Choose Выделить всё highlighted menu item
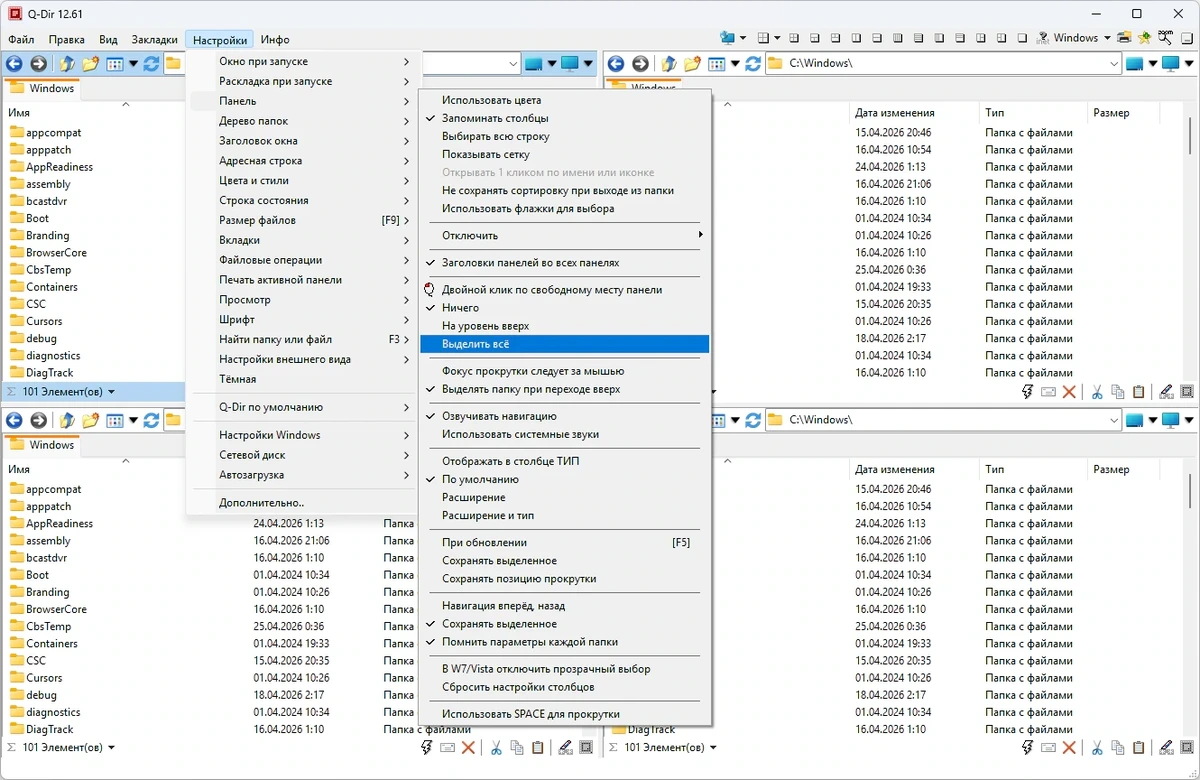Screen dimensions: 1200x780 point(564,343)
